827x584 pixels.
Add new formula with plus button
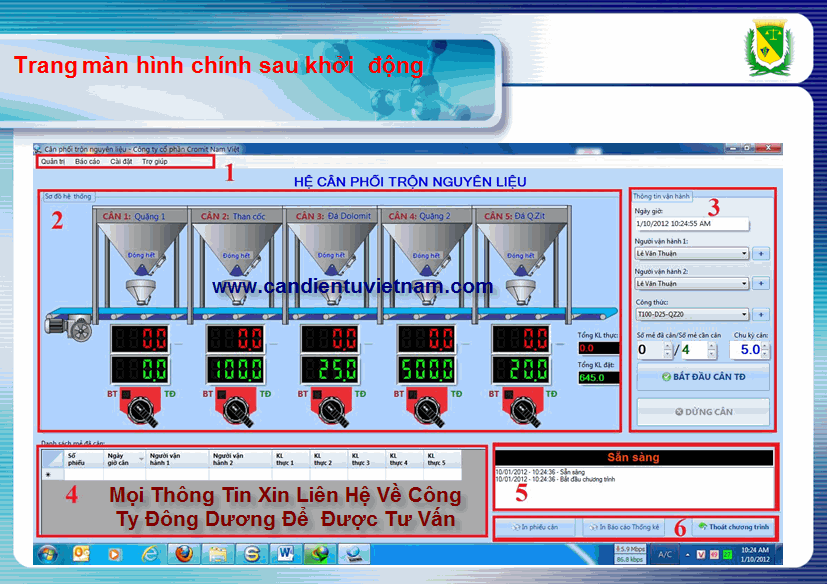tap(761, 314)
